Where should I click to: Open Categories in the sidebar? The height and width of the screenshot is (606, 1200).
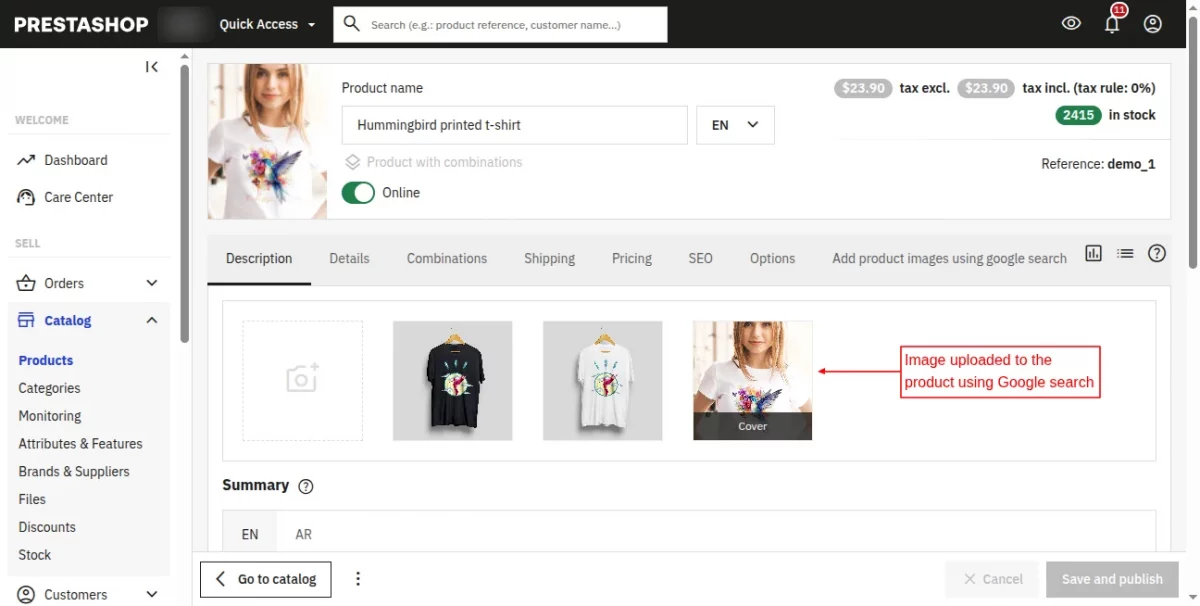49,388
